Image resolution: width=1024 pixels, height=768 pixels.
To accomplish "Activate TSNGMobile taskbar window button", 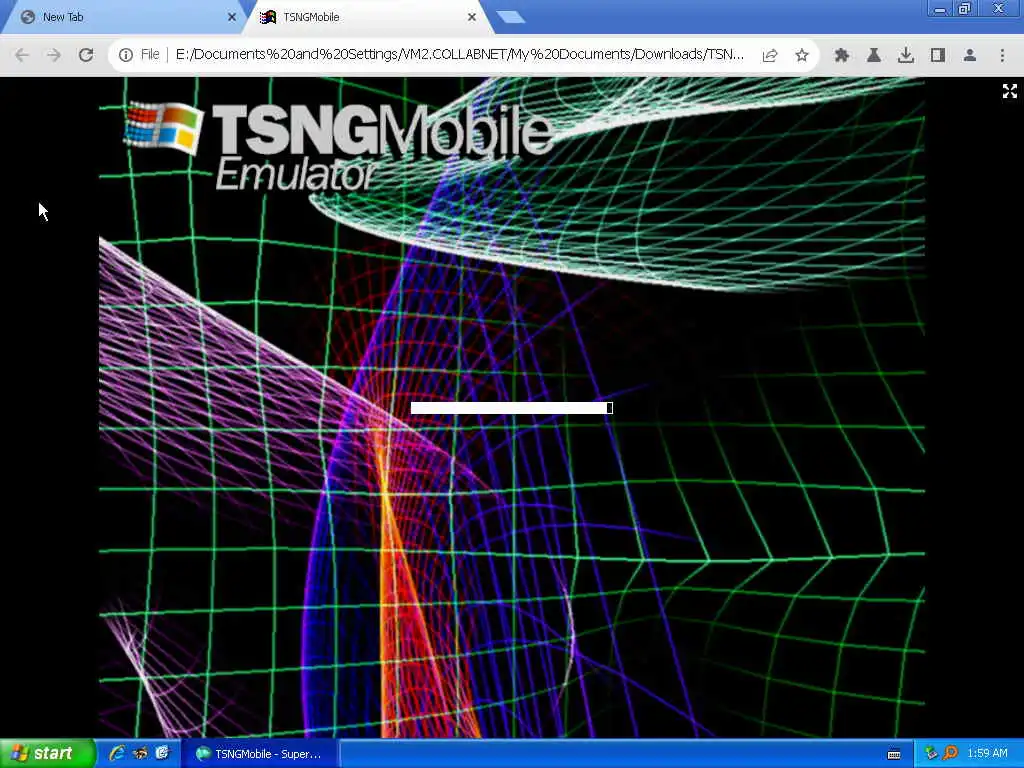I will tap(259, 754).
